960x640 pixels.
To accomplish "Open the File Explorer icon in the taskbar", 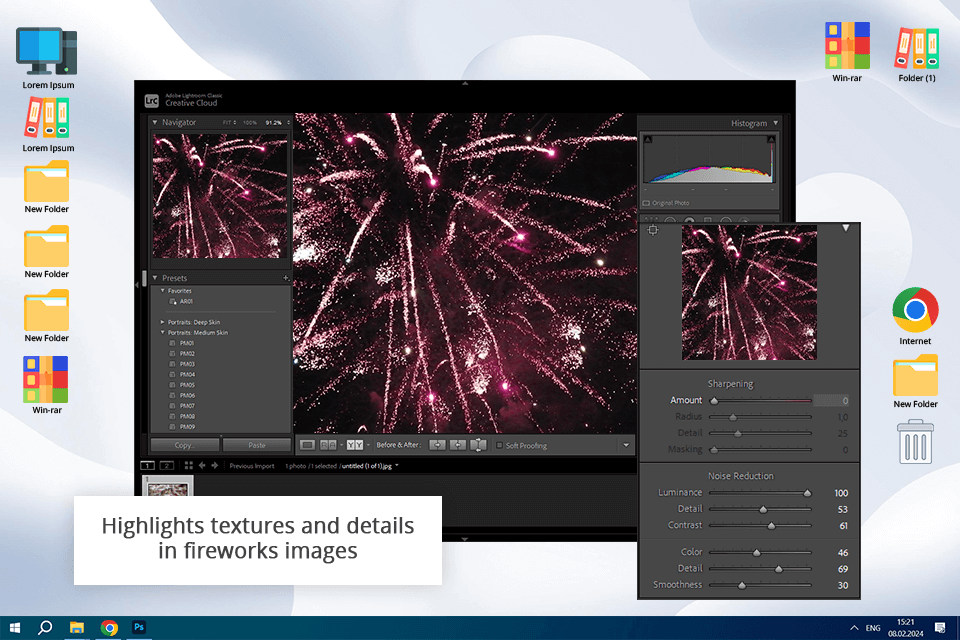I will tap(77, 627).
